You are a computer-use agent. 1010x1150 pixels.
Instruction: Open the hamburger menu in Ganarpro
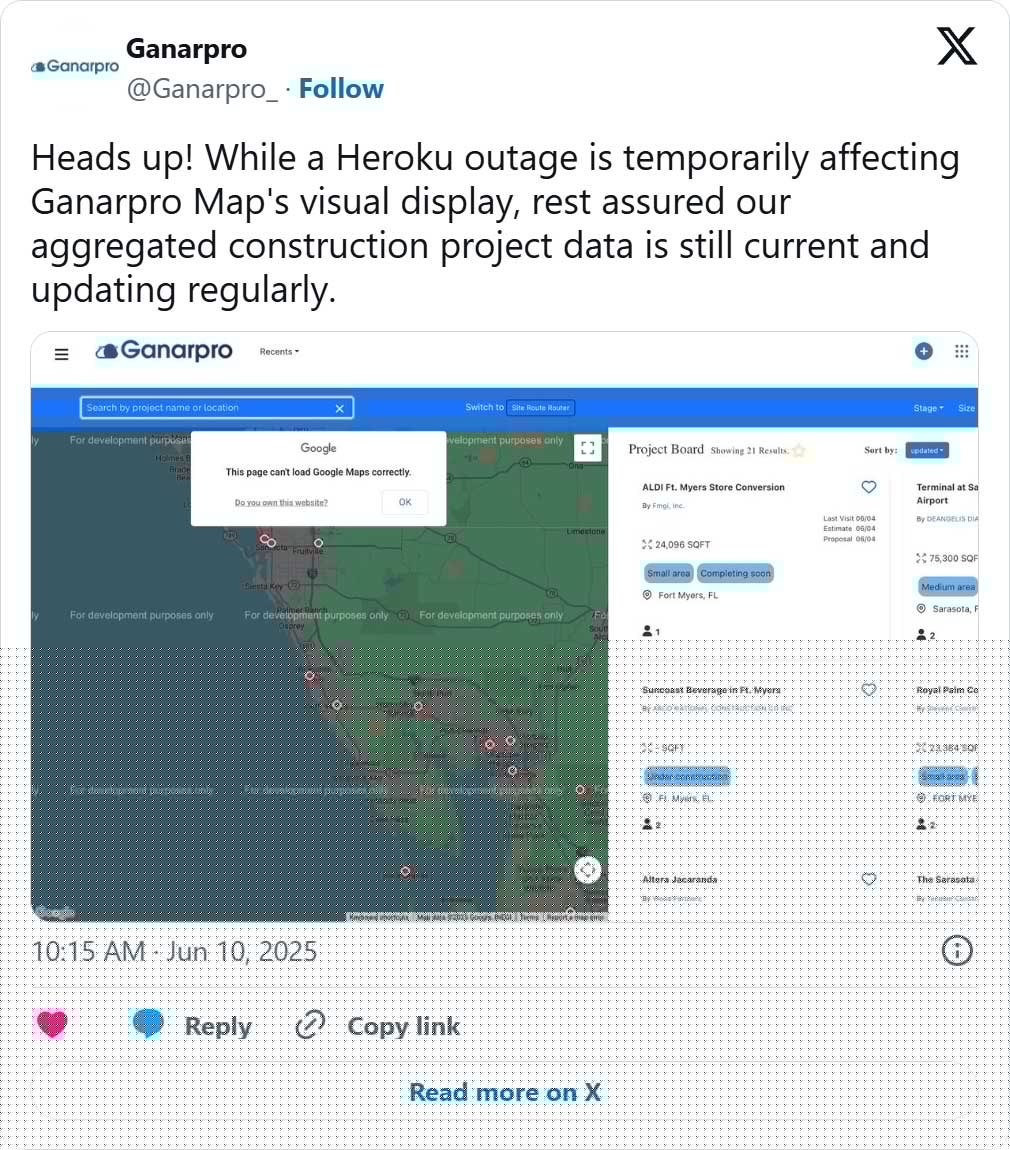click(x=62, y=354)
